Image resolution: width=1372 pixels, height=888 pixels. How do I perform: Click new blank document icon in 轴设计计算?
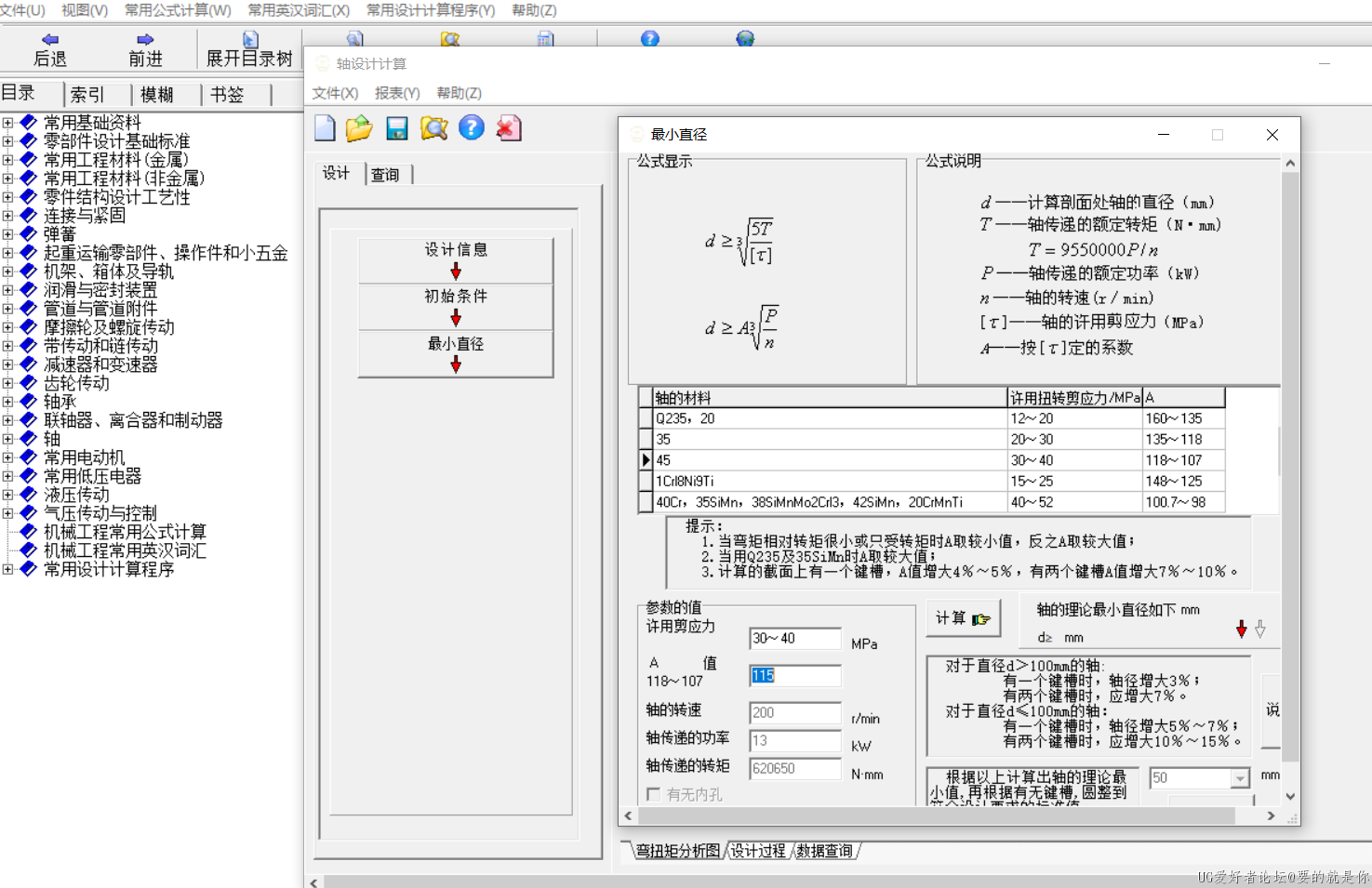325,128
